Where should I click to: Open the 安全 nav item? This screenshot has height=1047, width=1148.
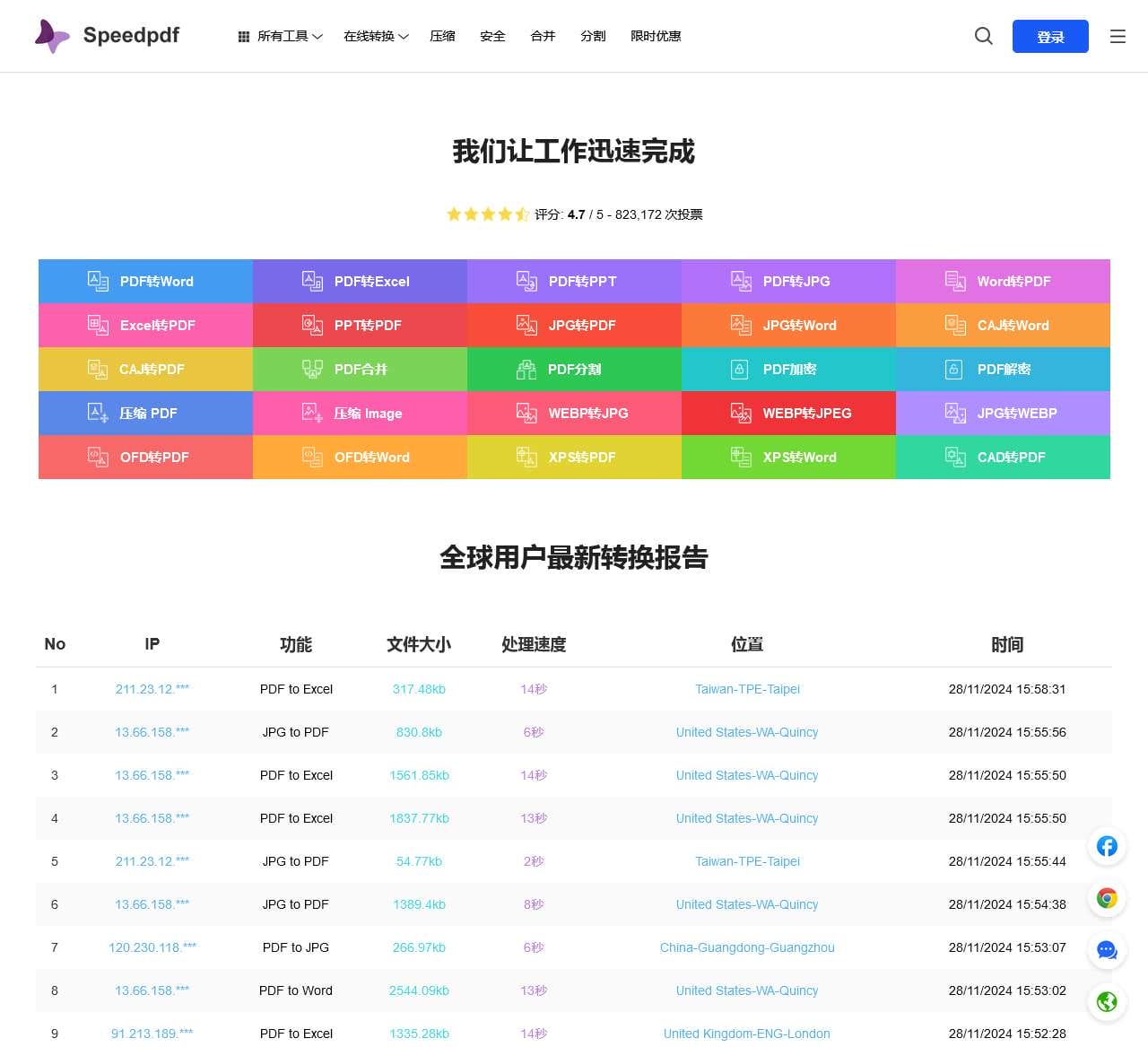[x=492, y=36]
